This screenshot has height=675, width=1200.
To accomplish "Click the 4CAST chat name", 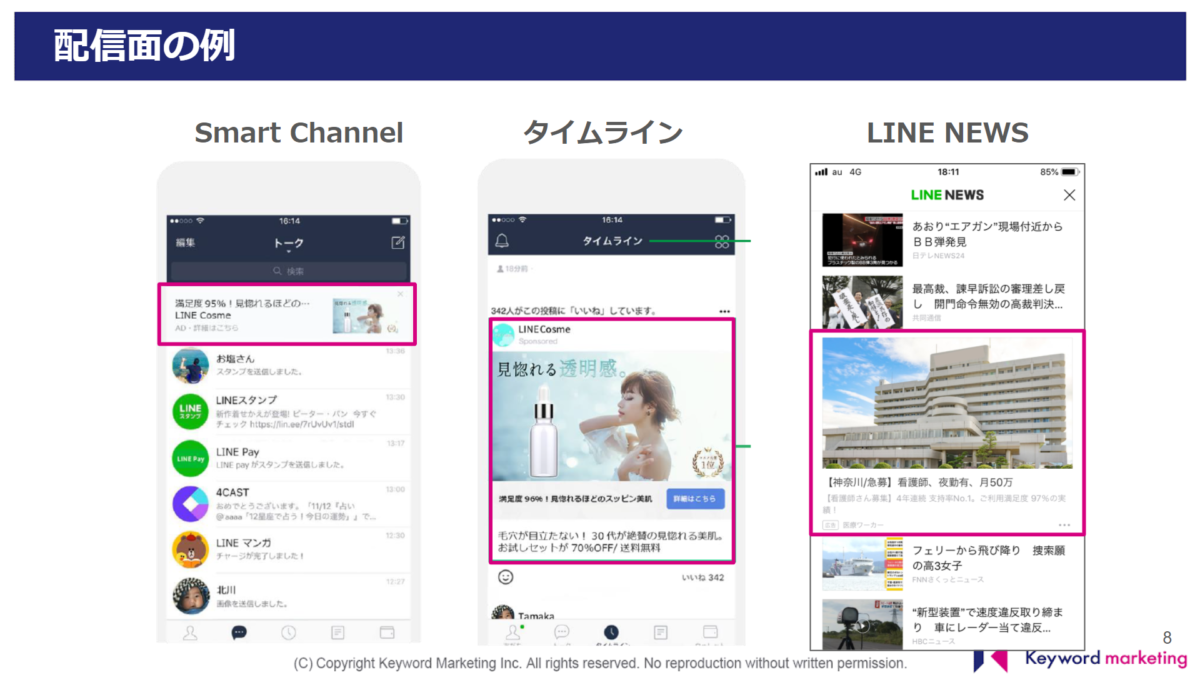I will [233, 492].
